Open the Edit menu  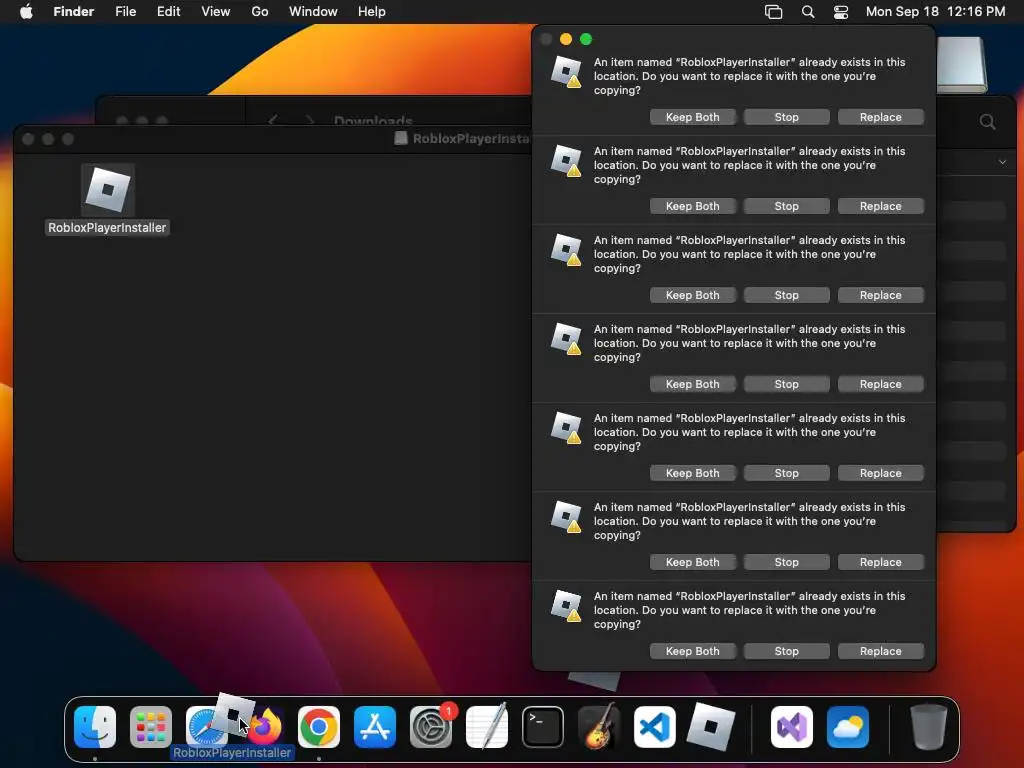pyautogui.click(x=168, y=12)
